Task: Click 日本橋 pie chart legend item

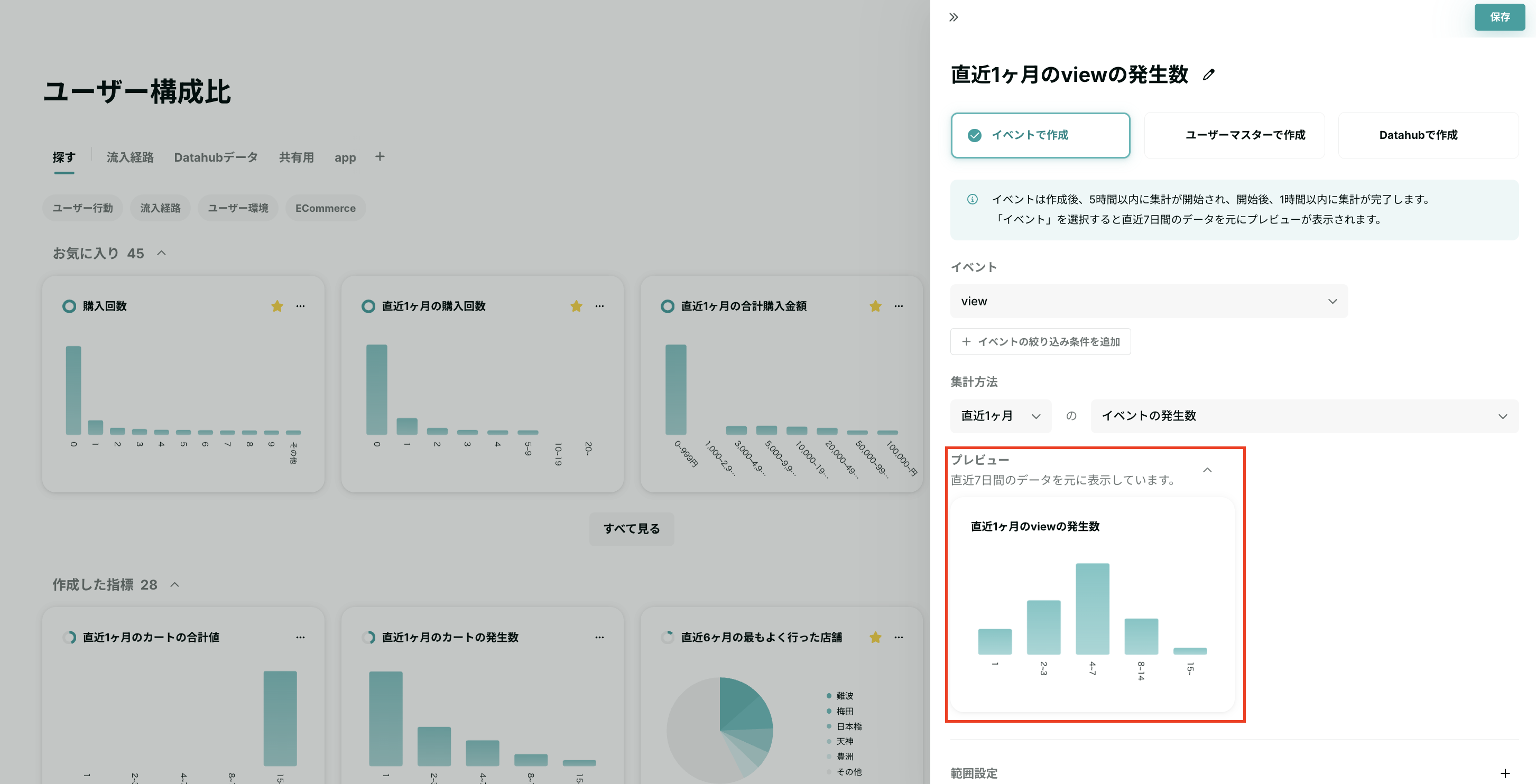Action: click(x=844, y=726)
